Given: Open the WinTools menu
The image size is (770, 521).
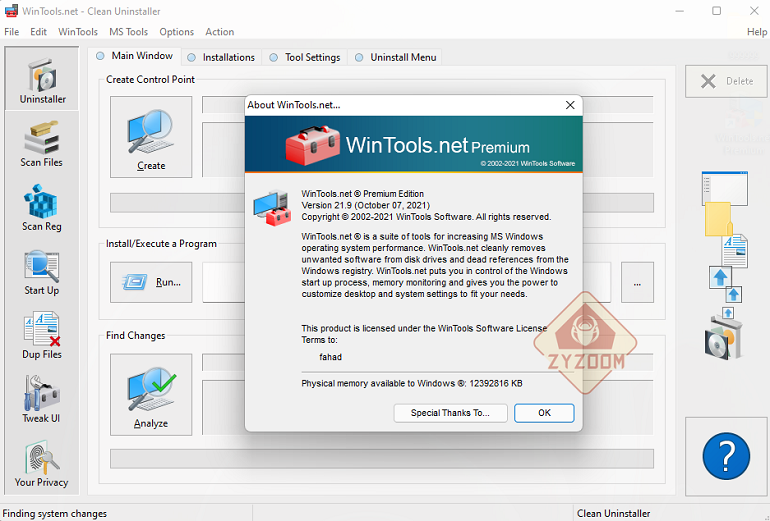Looking at the screenshot, I should click(78, 32).
